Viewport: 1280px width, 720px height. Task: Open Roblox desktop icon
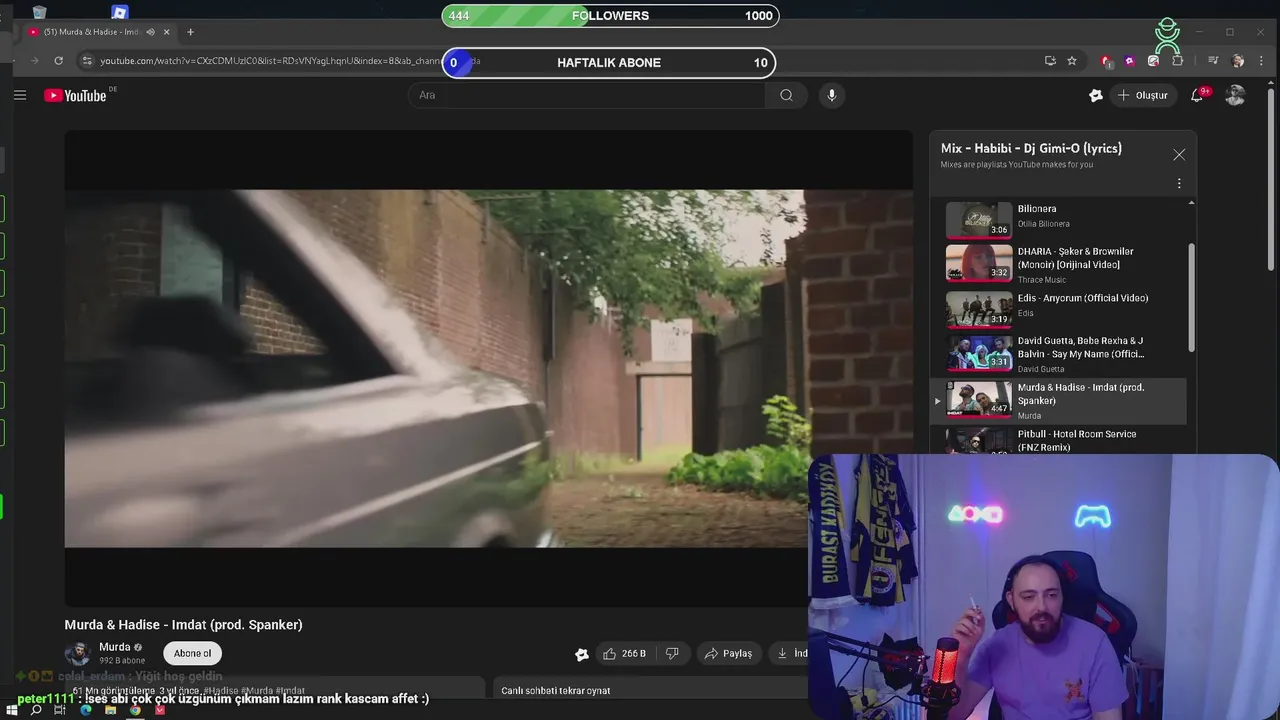click(119, 12)
